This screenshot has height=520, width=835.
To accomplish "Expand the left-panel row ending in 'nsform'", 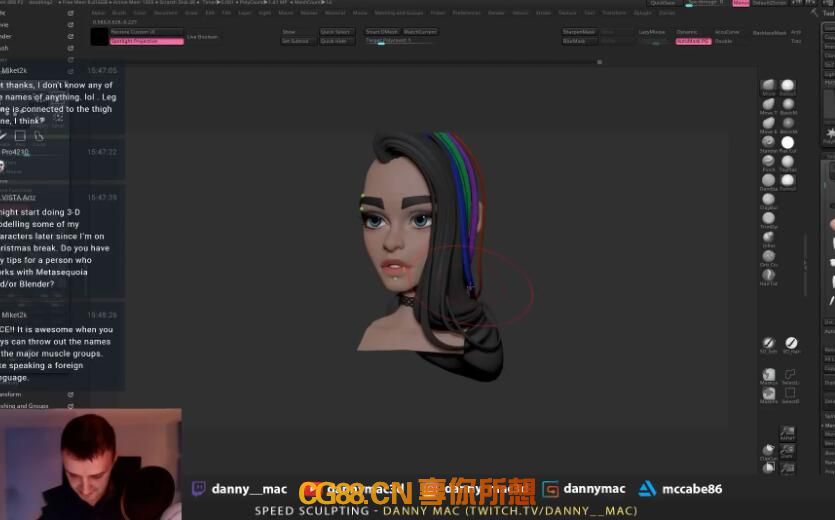I will [x=37, y=394].
